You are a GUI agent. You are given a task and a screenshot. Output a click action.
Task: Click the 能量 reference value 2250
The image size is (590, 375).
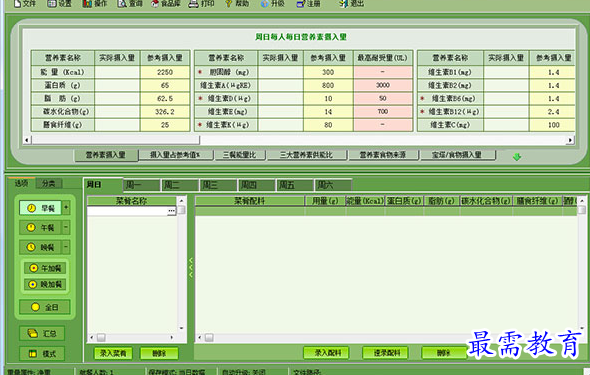165,72
